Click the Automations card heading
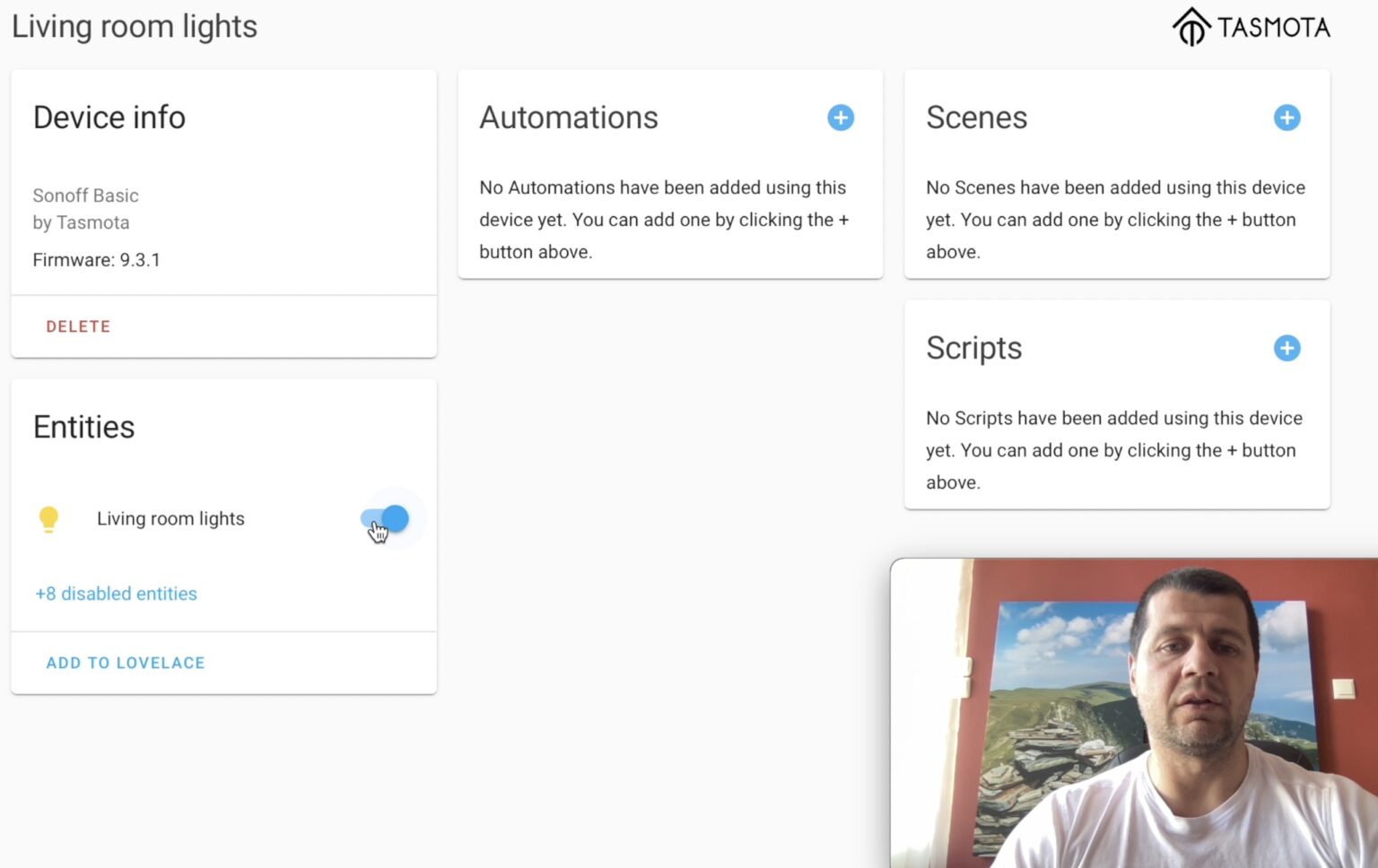Viewport: 1378px width, 868px height. [x=569, y=117]
